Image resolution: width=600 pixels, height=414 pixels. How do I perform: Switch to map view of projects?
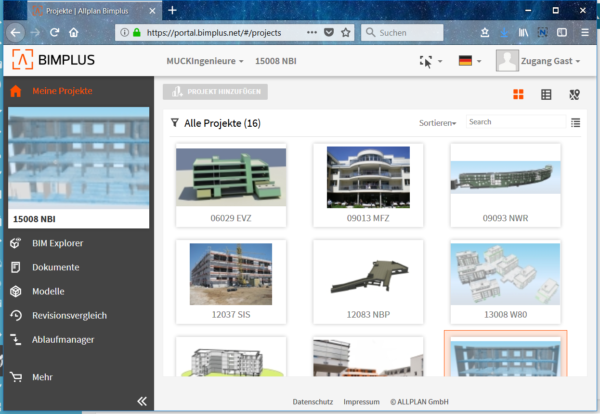click(574, 95)
